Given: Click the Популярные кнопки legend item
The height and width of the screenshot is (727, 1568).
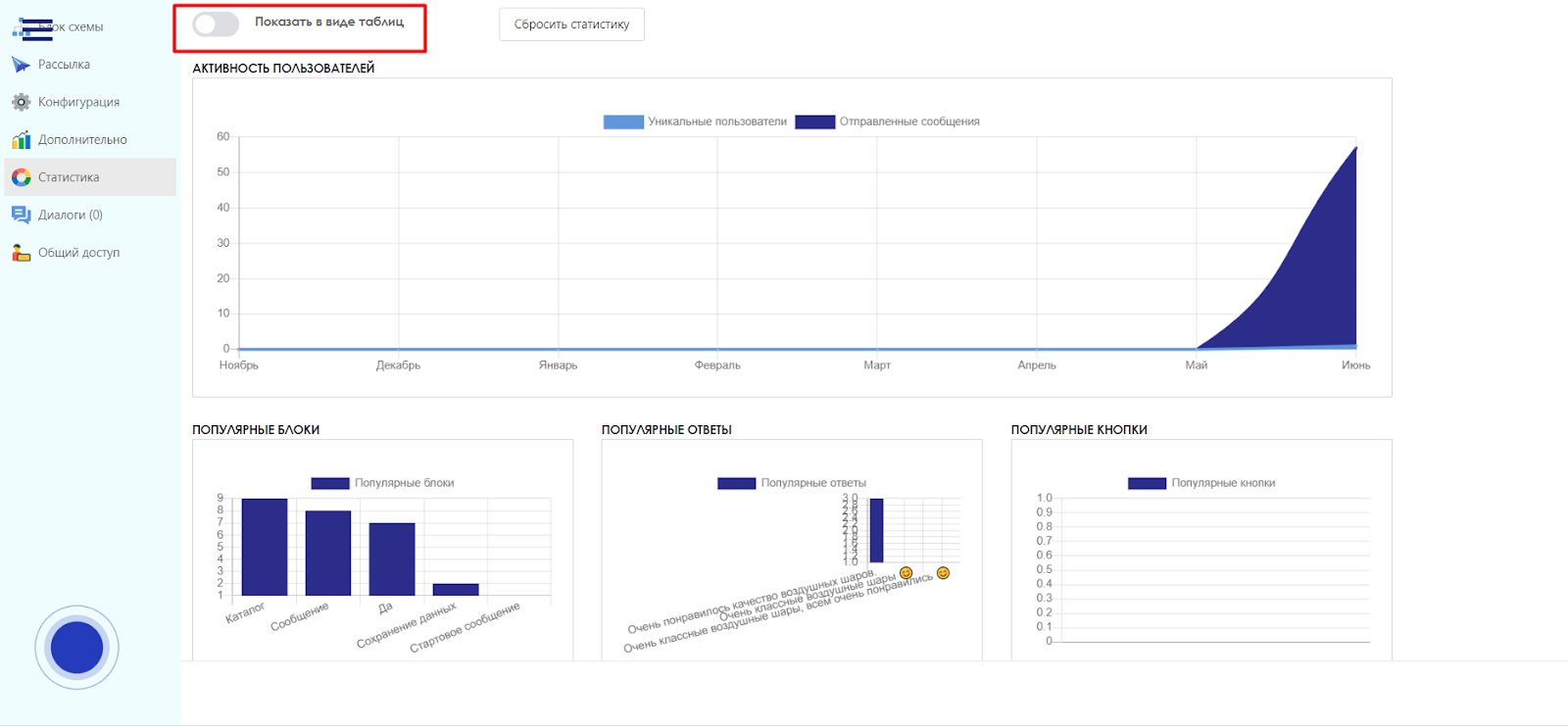Looking at the screenshot, I should pos(1147,483).
